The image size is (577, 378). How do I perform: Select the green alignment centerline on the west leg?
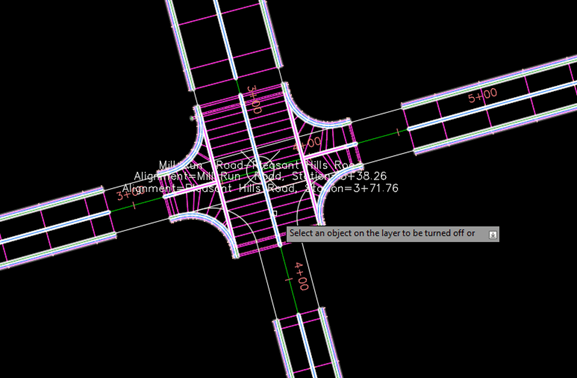136,205
